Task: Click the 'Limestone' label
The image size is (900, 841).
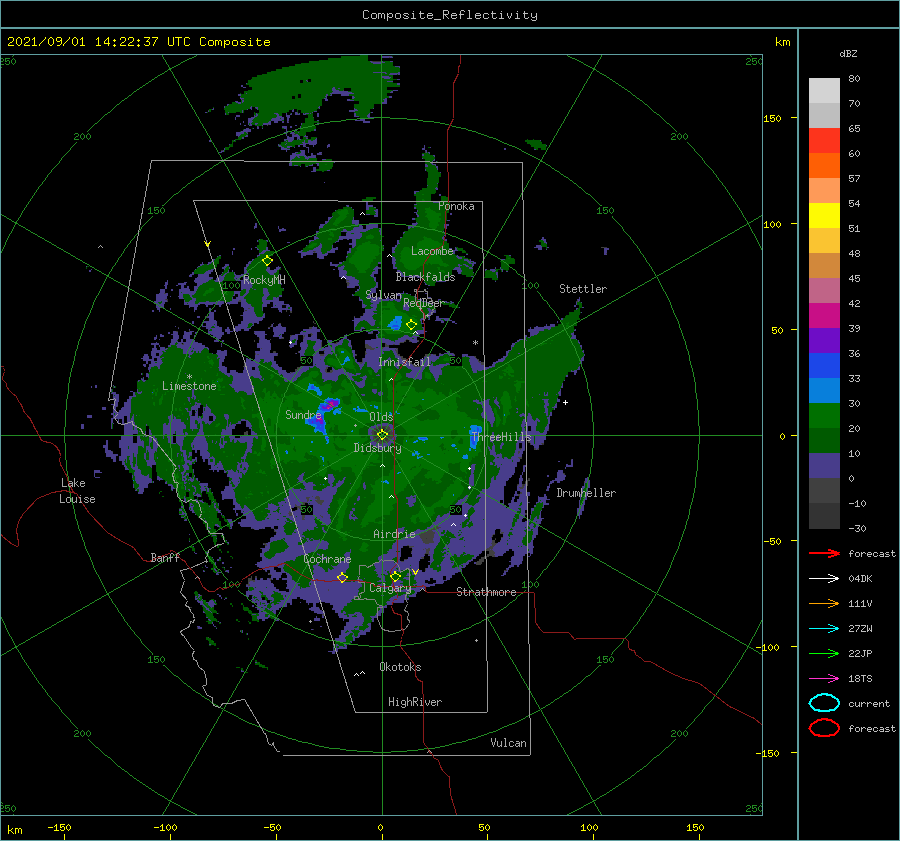Action: (189, 386)
